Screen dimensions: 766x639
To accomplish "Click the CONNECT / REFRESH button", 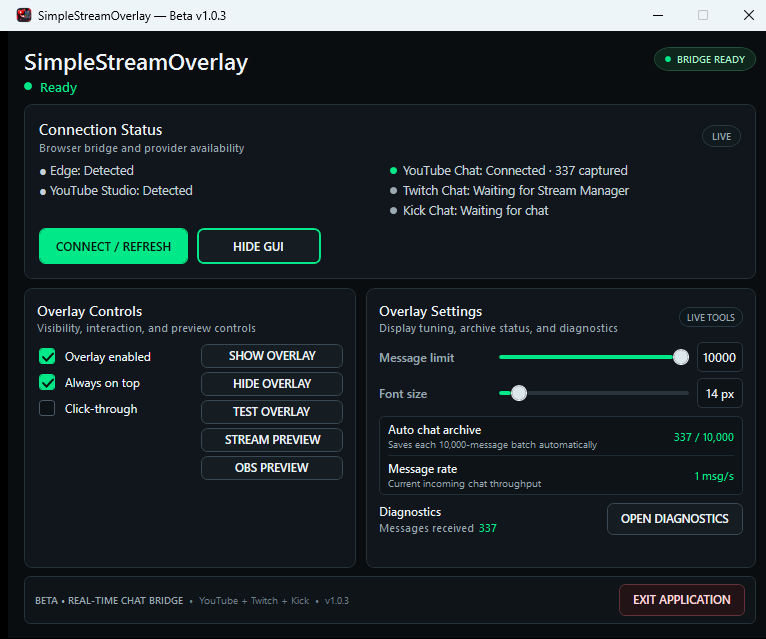I will (x=113, y=246).
